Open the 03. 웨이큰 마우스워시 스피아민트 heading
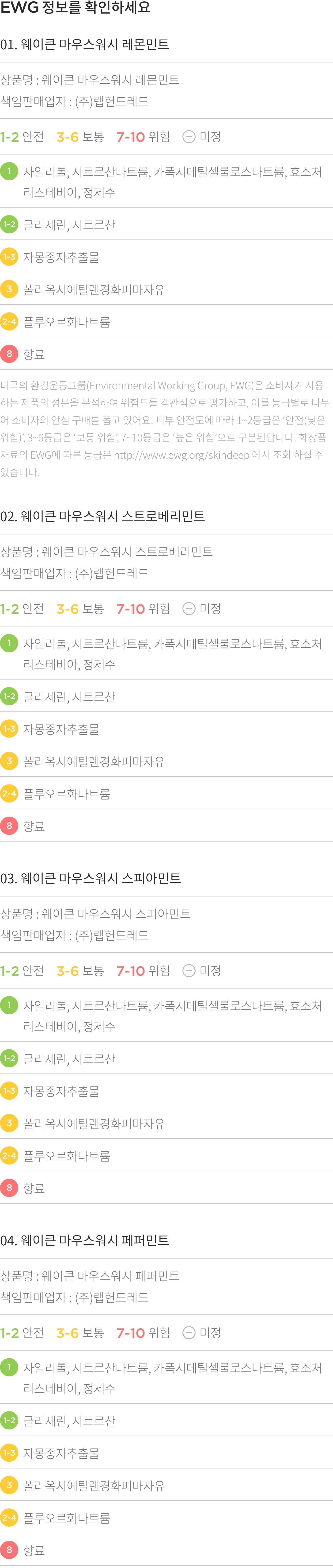The width and height of the screenshot is (333, 1568). pyautogui.click(x=91, y=878)
